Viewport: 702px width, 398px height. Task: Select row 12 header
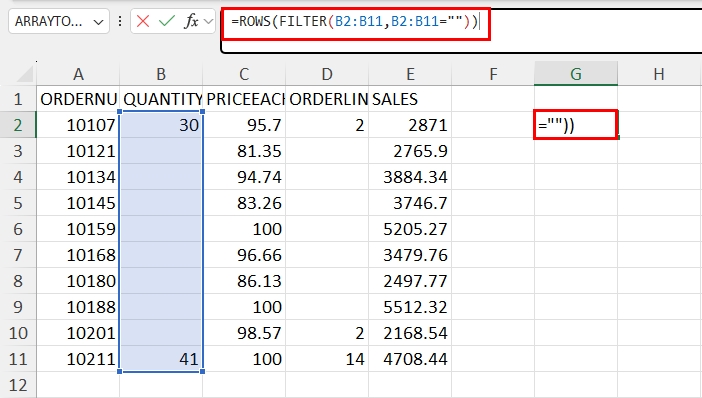pyautogui.click(x=18, y=385)
